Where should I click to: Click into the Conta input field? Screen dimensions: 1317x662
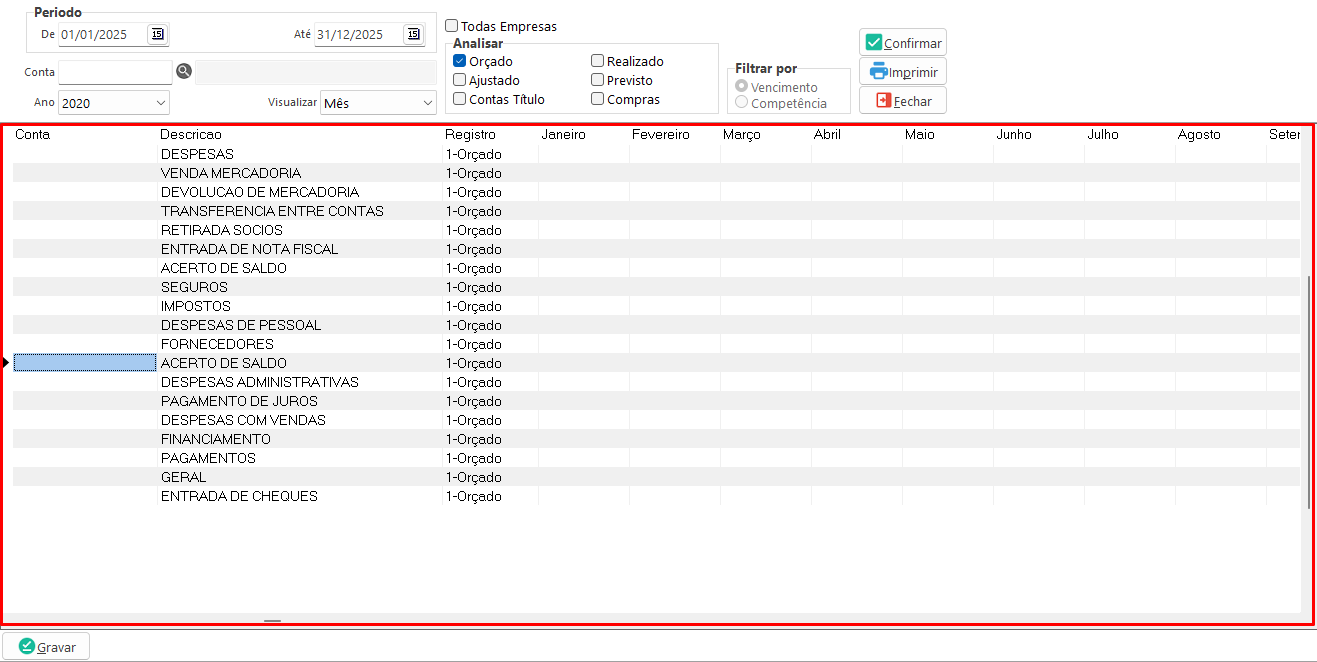(115, 72)
